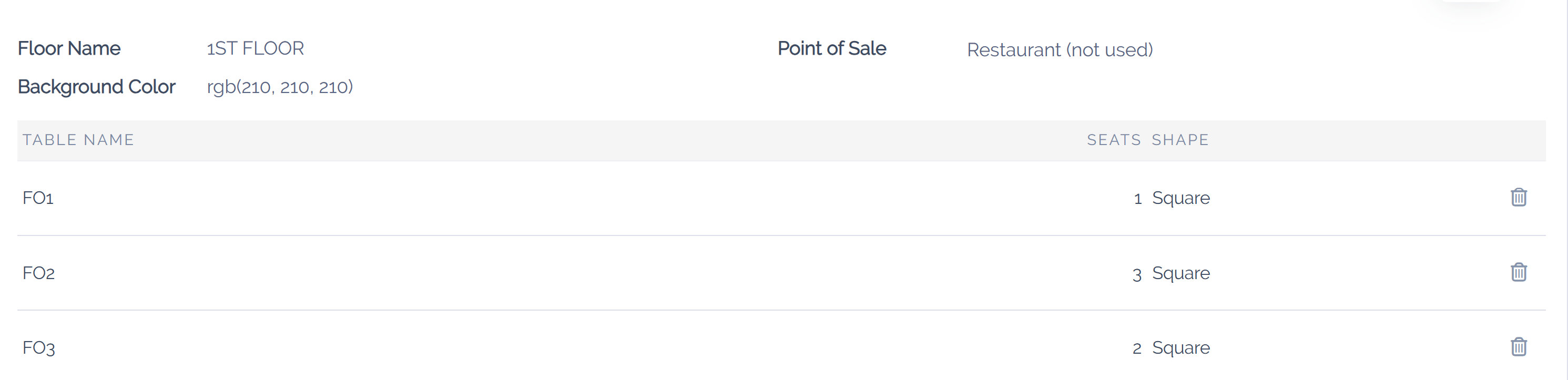Click the TABLE NAME column header
The height and width of the screenshot is (380, 1568).
(x=78, y=140)
